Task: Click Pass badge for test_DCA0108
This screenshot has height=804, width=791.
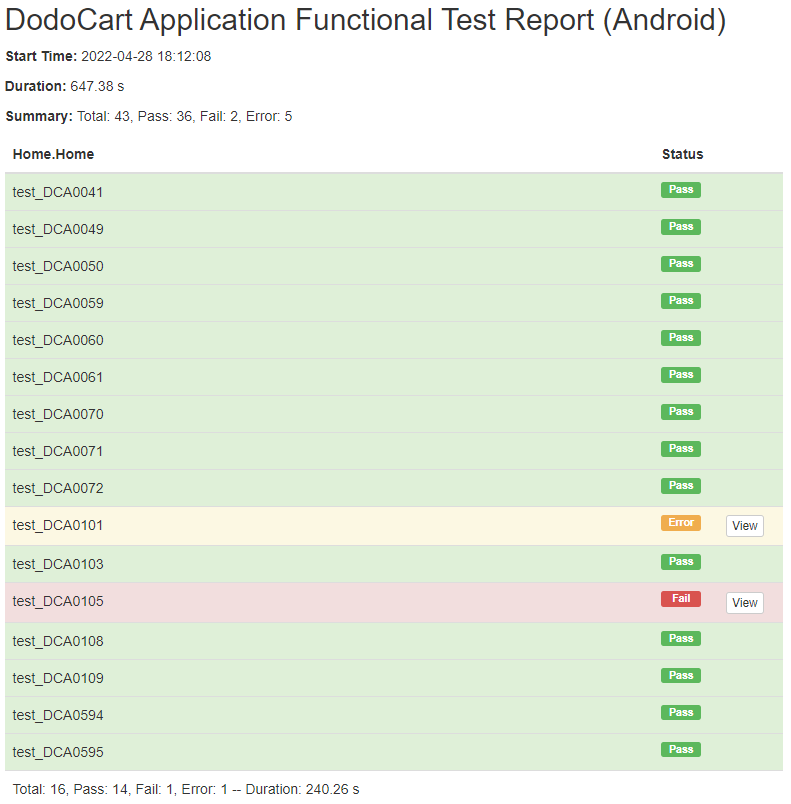Action: tap(680, 638)
